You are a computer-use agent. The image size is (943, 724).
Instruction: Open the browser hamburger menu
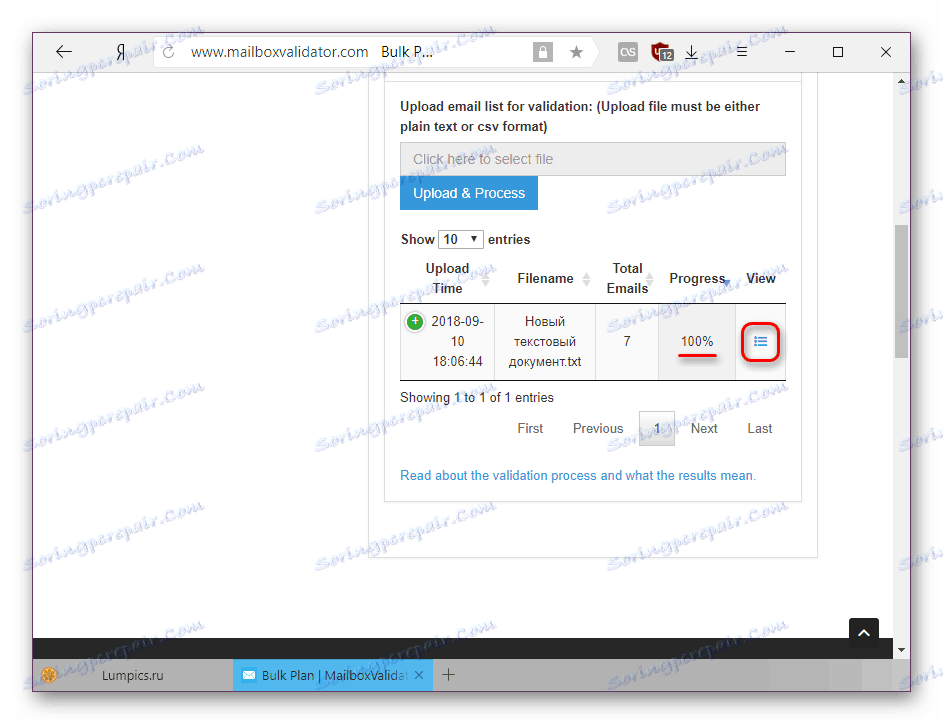pyautogui.click(x=742, y=52)
